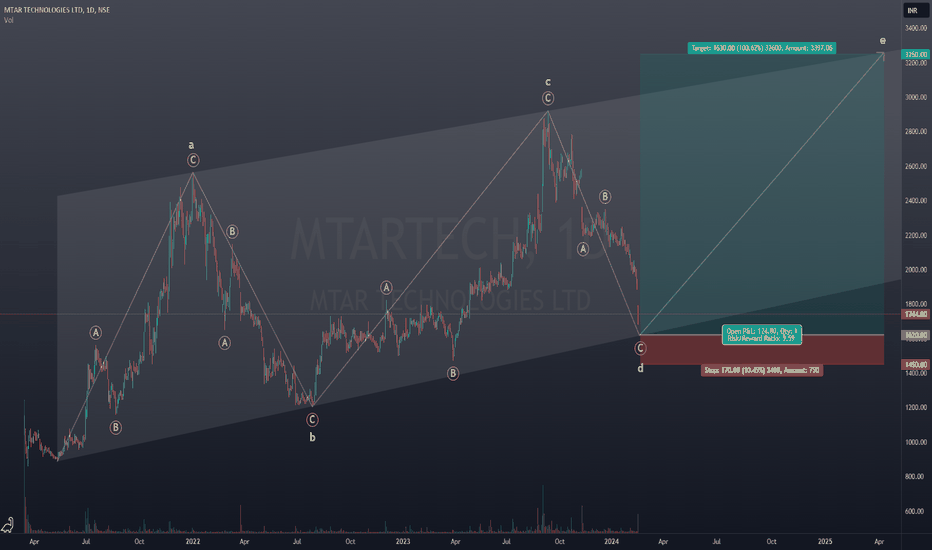Select the green Target label box

(762, 48)
